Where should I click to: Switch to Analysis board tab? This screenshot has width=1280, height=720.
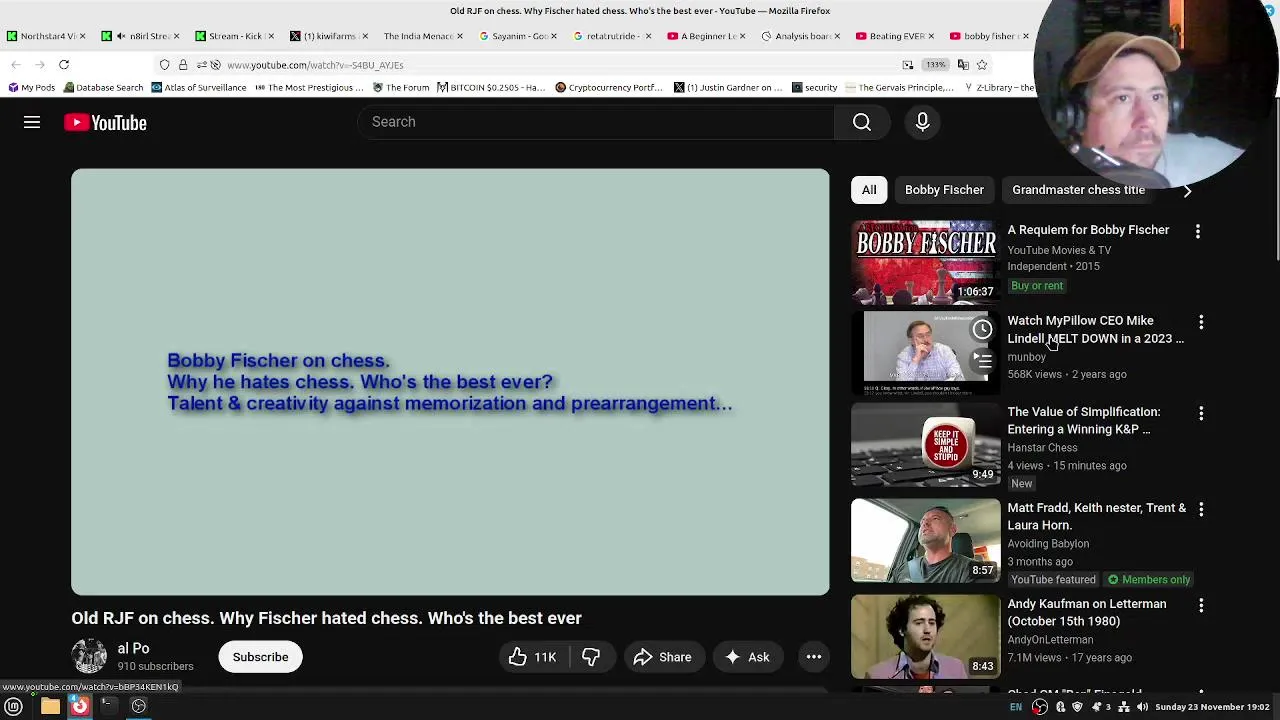click(x=801, y=36)
